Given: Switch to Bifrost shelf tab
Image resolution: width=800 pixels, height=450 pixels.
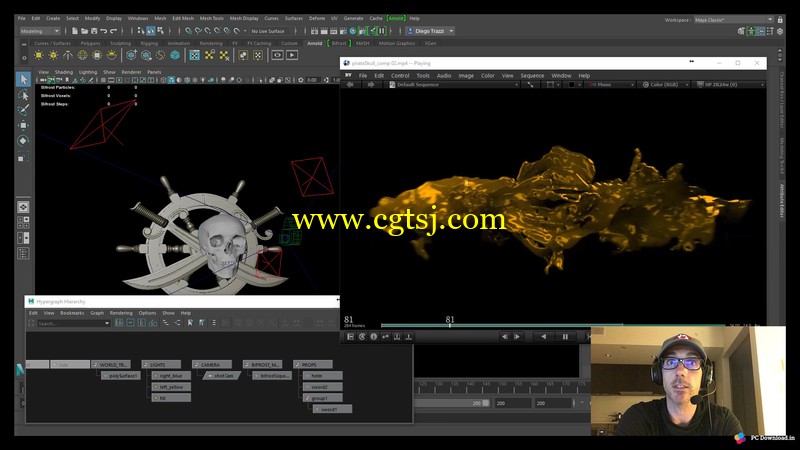Looking at the screenshot, I should [x=339, y=43].
